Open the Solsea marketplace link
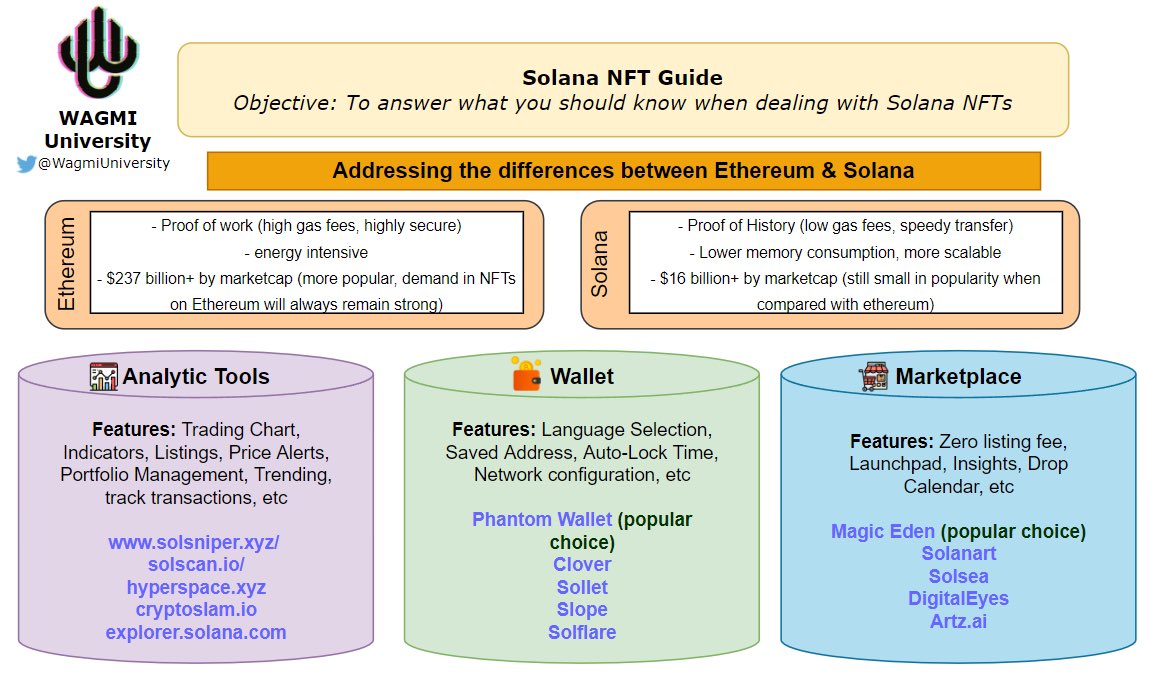This screenshot has height=682, width=1155. tap(958, 577)
